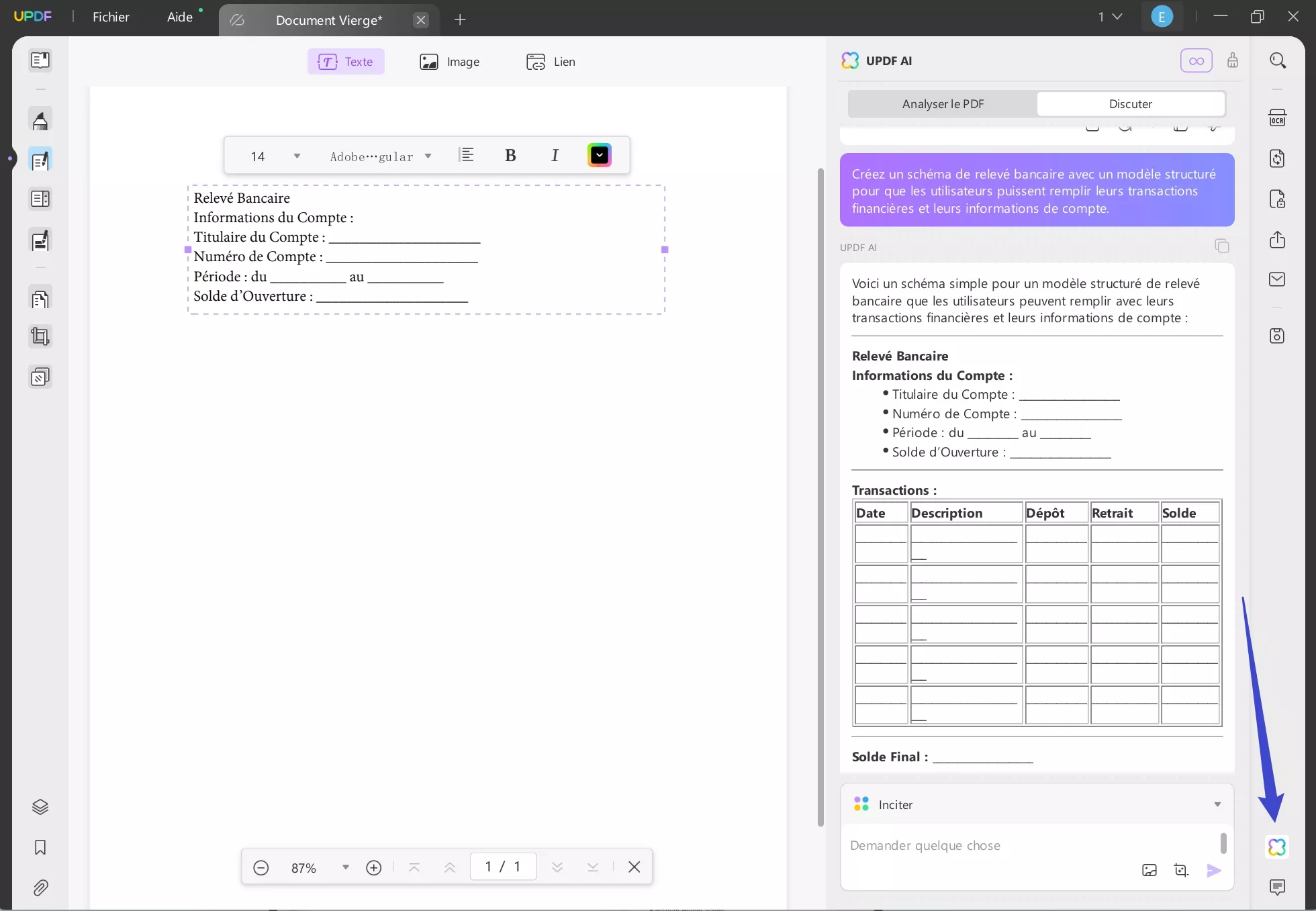Expand the Adobe font family dropdown

coord(428,156)
